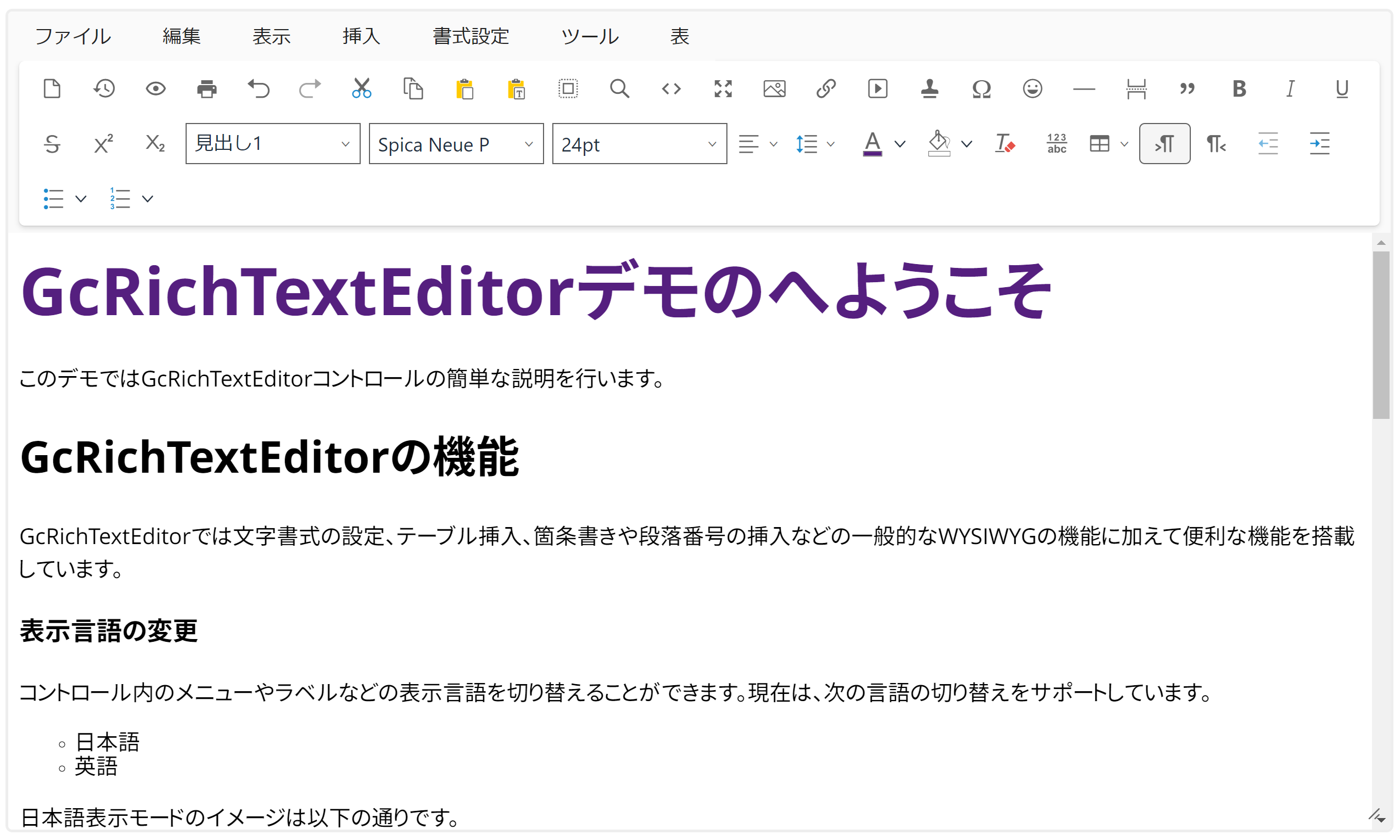Cut selection with scissors icon
This screenshot has width=1400, height=840.
(x=362, y=89)
